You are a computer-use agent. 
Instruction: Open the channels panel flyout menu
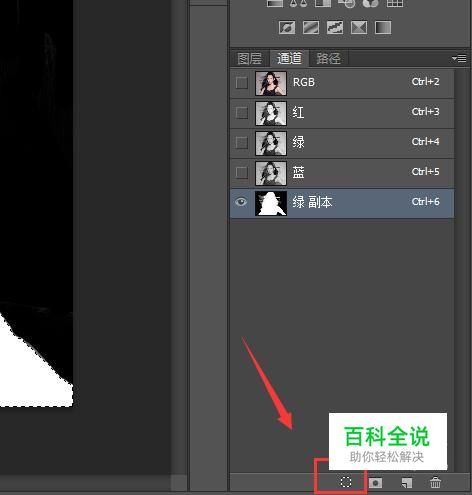(x=459, y=59)
